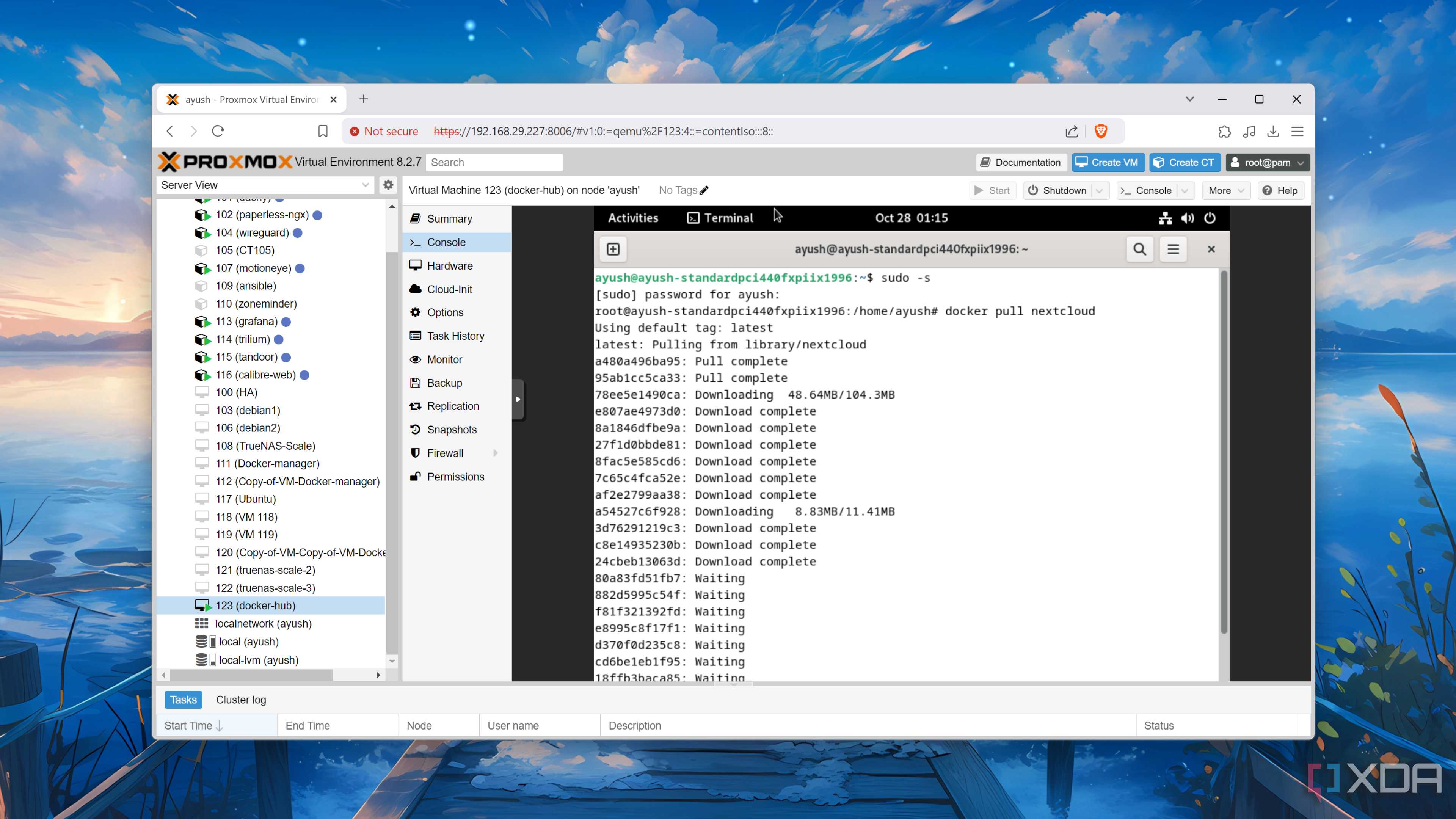Close the terminal window with X

(x=1211, y=249)
